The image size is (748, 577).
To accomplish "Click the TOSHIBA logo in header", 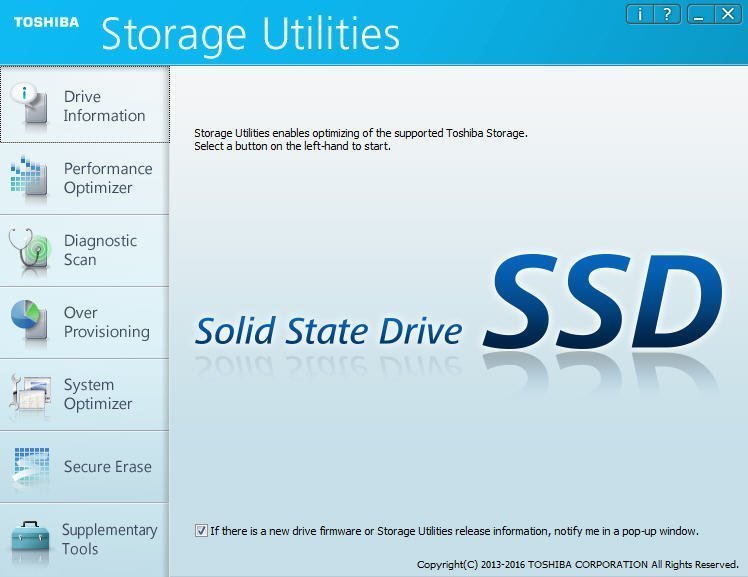I will click(x=46, y=22).
